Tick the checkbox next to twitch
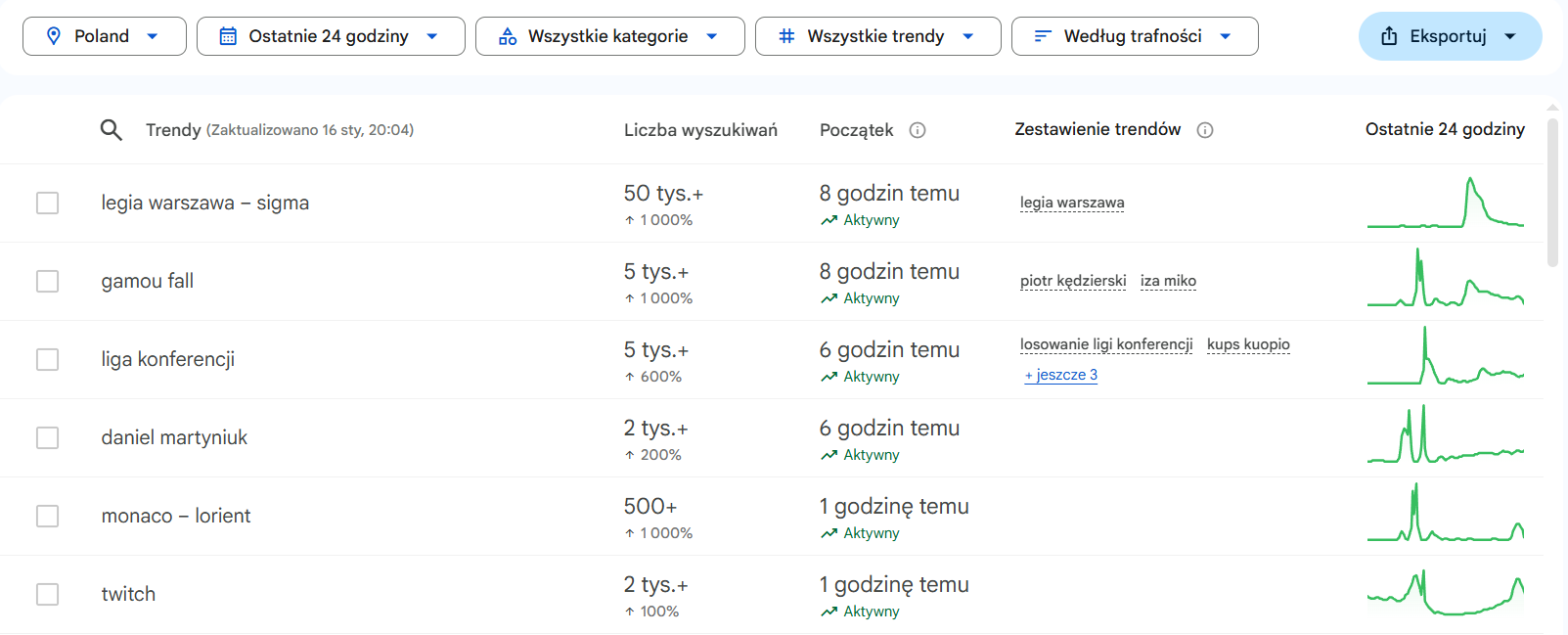The image size is (1568, 635). pyautogui.click(x=47, y=594)
